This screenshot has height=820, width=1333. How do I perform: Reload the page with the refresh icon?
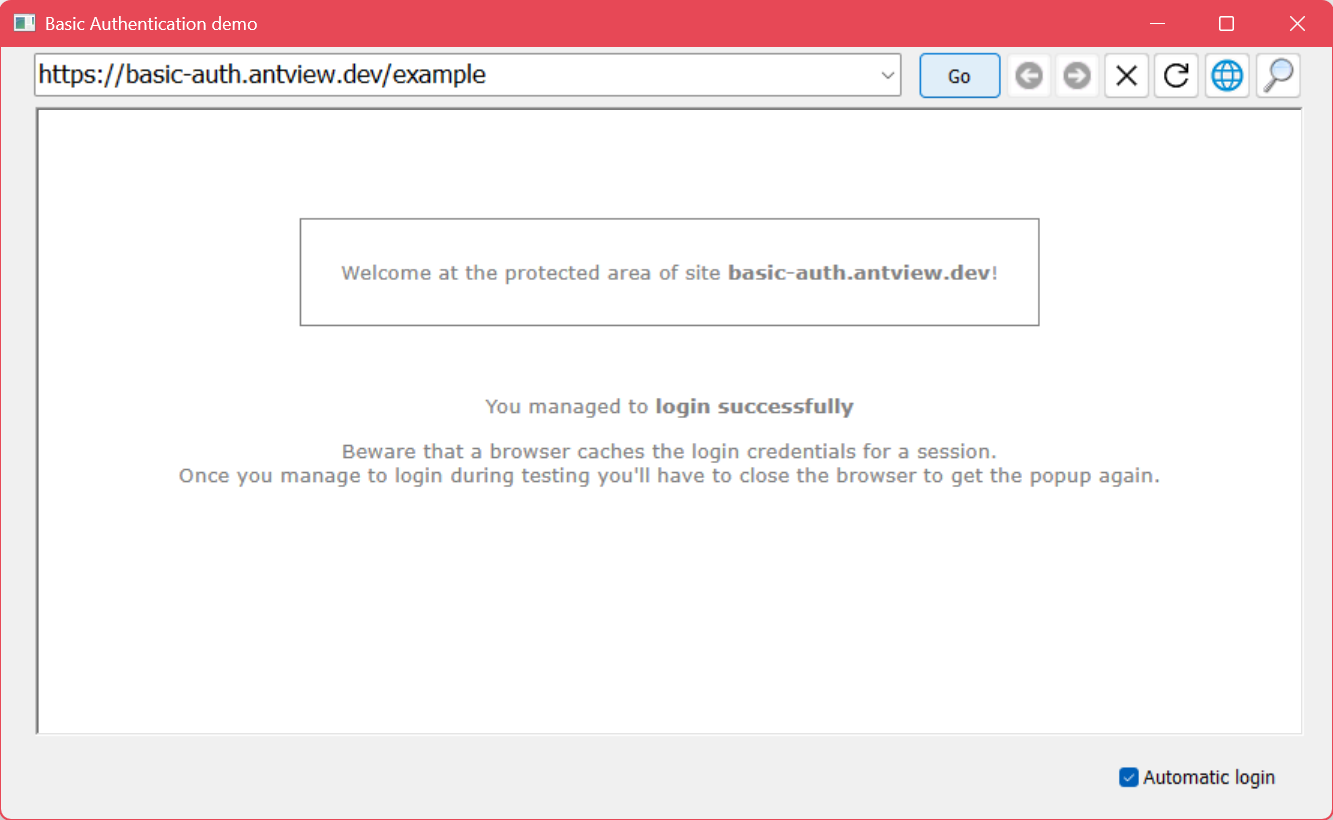click(1176, 76)
